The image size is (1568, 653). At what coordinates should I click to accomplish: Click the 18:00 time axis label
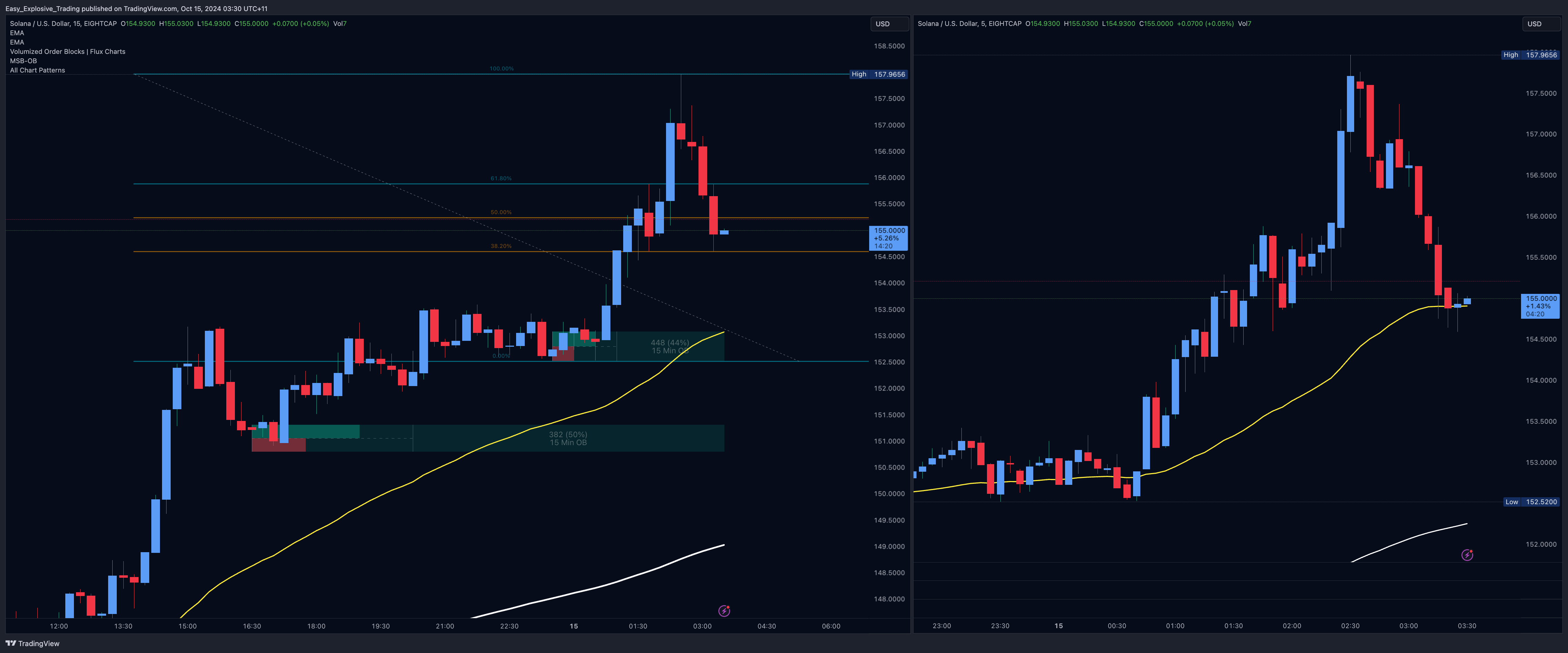pyautogui.click(x=316, y=626)
